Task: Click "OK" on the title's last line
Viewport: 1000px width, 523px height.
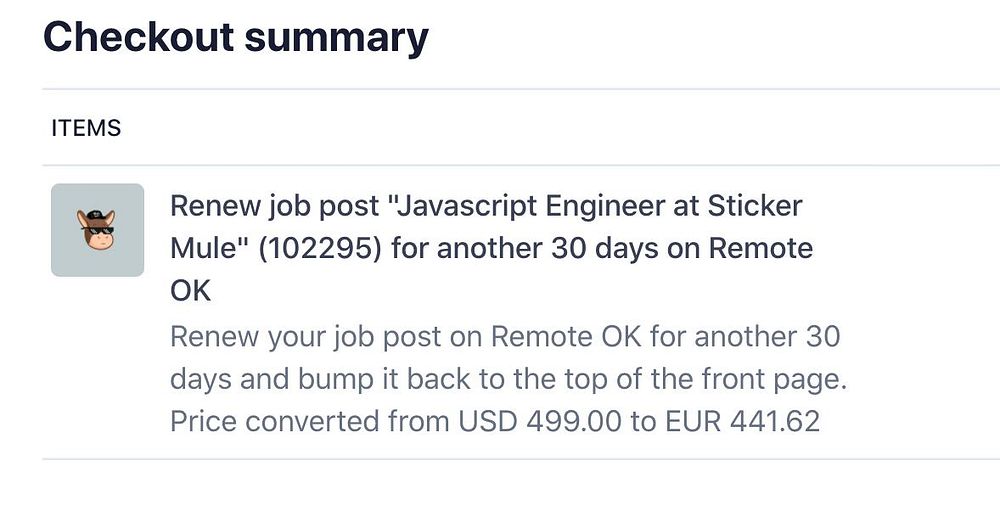Action: coord(190,289)
